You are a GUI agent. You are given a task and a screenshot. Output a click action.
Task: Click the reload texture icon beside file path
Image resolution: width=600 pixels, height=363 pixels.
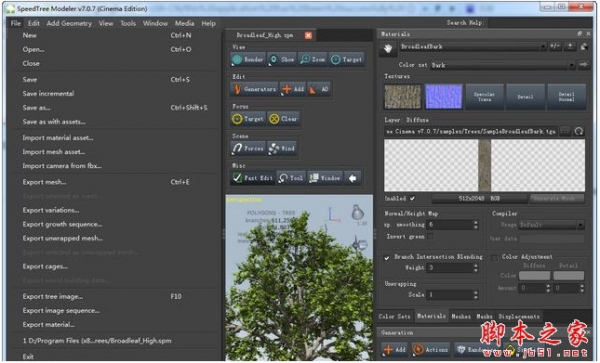point(579,132)
